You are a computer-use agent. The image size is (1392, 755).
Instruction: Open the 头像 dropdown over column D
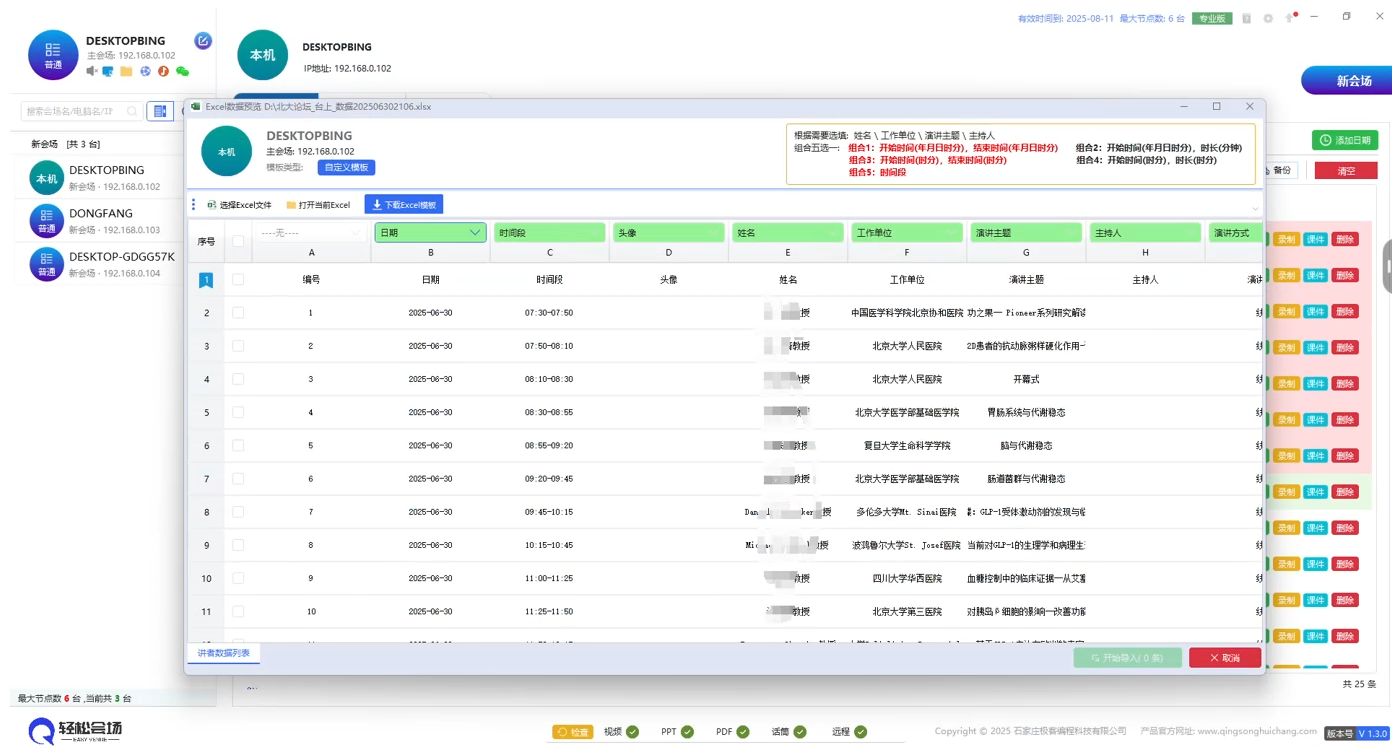[669, 233]
